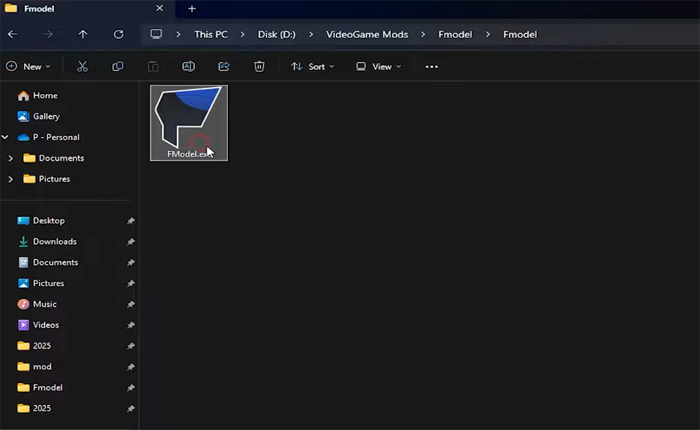Image resolution: width=700 pixels, height=430 pixels.
Task: Expand the OneDrive Documents folder arrow
Action: tap(11, 158)
